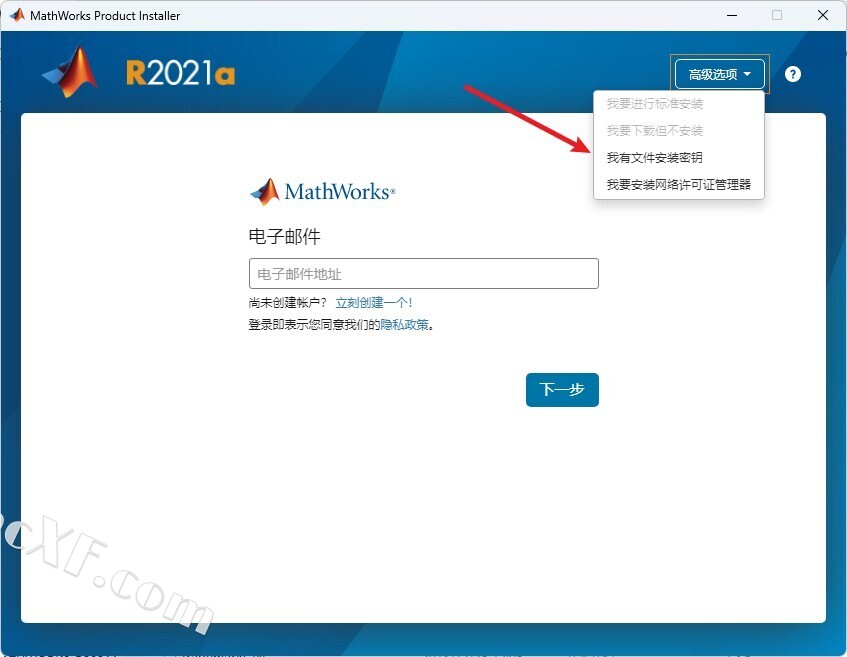
Task: Open the help question mark icon
Action: [792, 74]
